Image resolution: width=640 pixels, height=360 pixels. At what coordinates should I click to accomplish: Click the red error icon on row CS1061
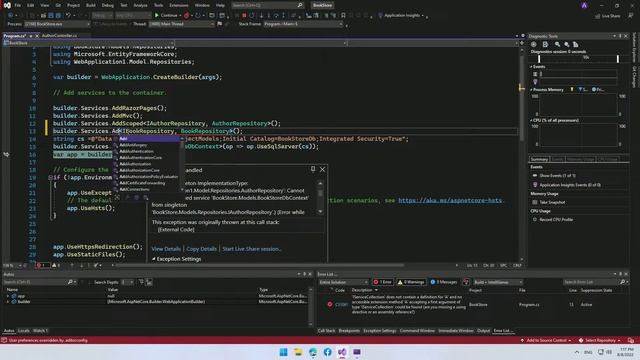coord(330,304)
